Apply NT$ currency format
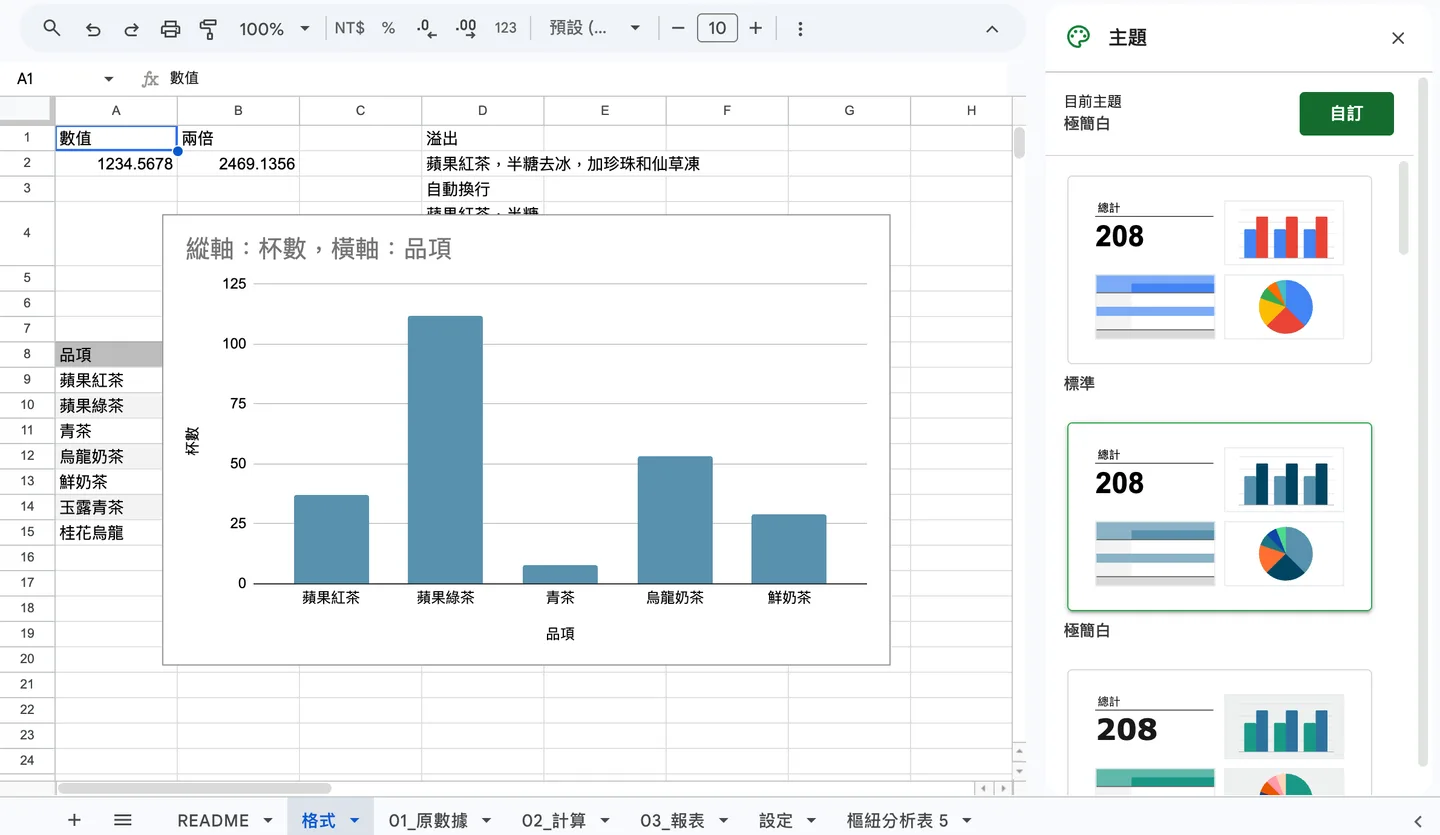Viewport: 1440px width, 835px height. coord(349,29)
